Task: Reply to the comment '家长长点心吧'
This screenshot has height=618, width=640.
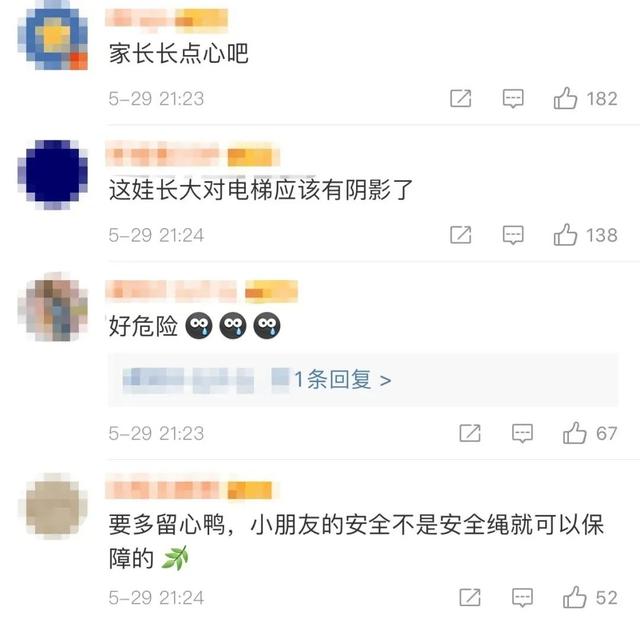Action: click(x=513, y=99)
